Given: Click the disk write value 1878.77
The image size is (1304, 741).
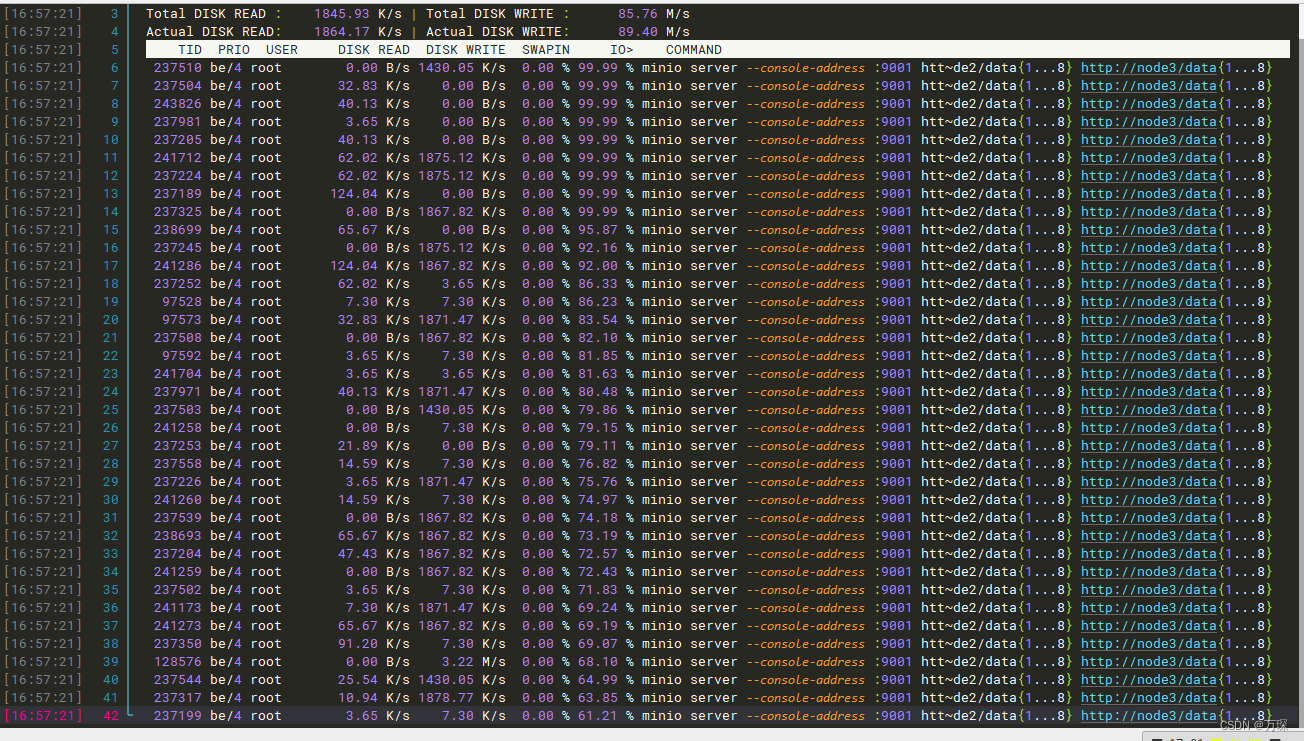Looking at the screenshot, I should (x=446, y=698).
